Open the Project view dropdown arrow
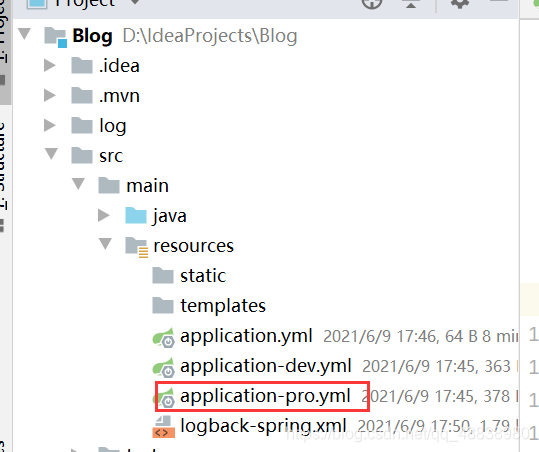This screenshot has height=452, width=539. point(135,2)
